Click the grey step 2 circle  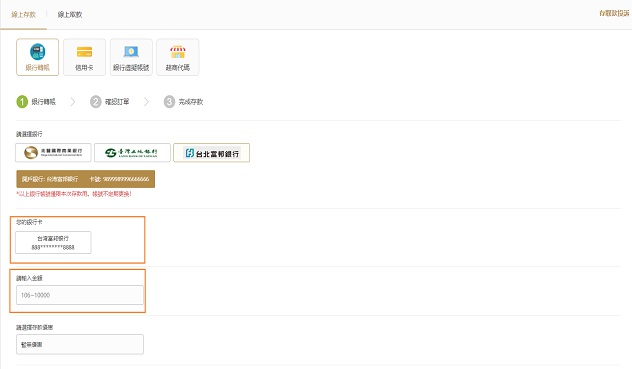[96, 102]
